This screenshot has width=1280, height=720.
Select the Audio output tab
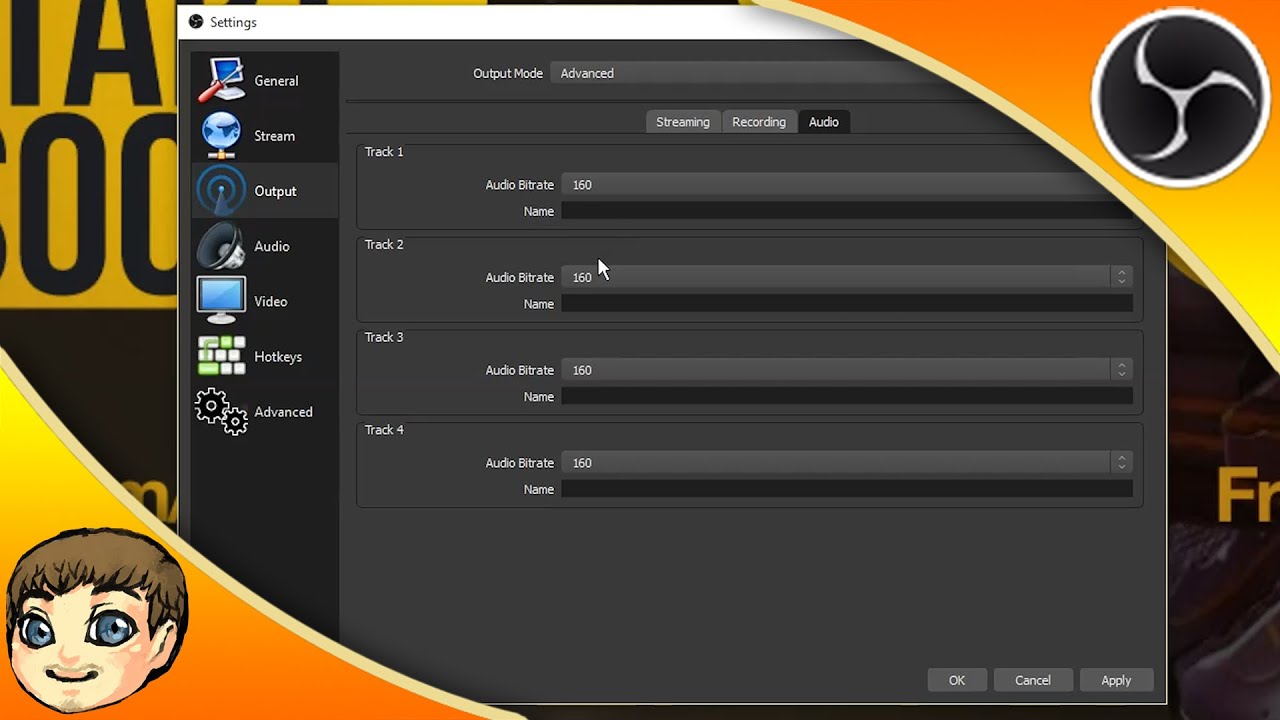824,122
